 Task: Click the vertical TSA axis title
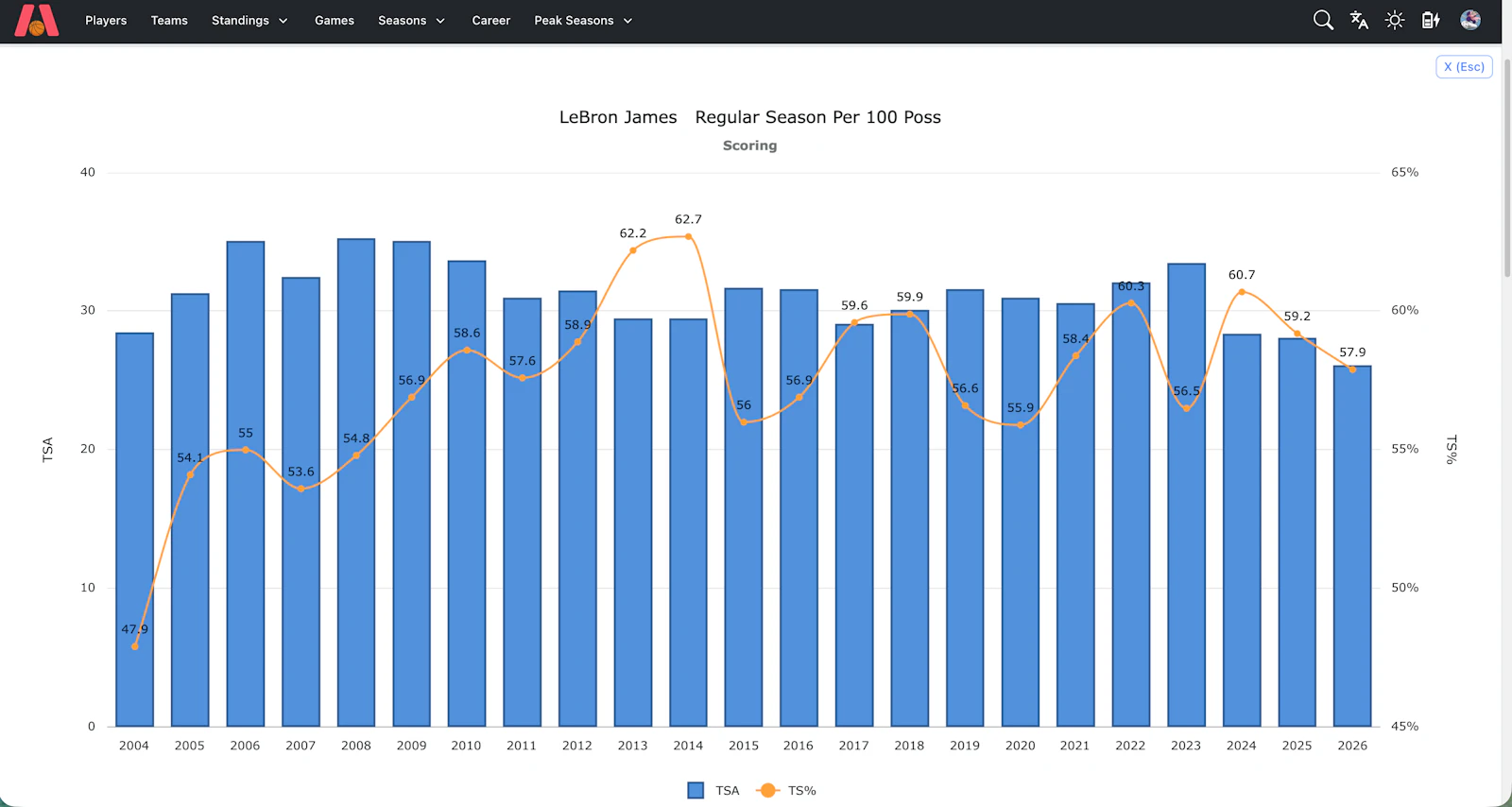pyautogui.click(x=48, y=450)
